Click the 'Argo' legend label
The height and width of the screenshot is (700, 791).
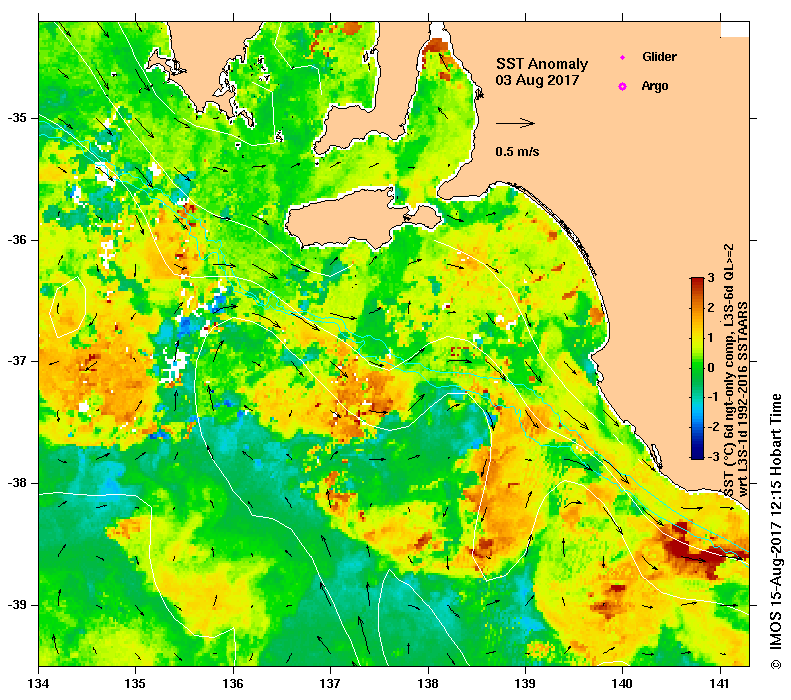655,86
